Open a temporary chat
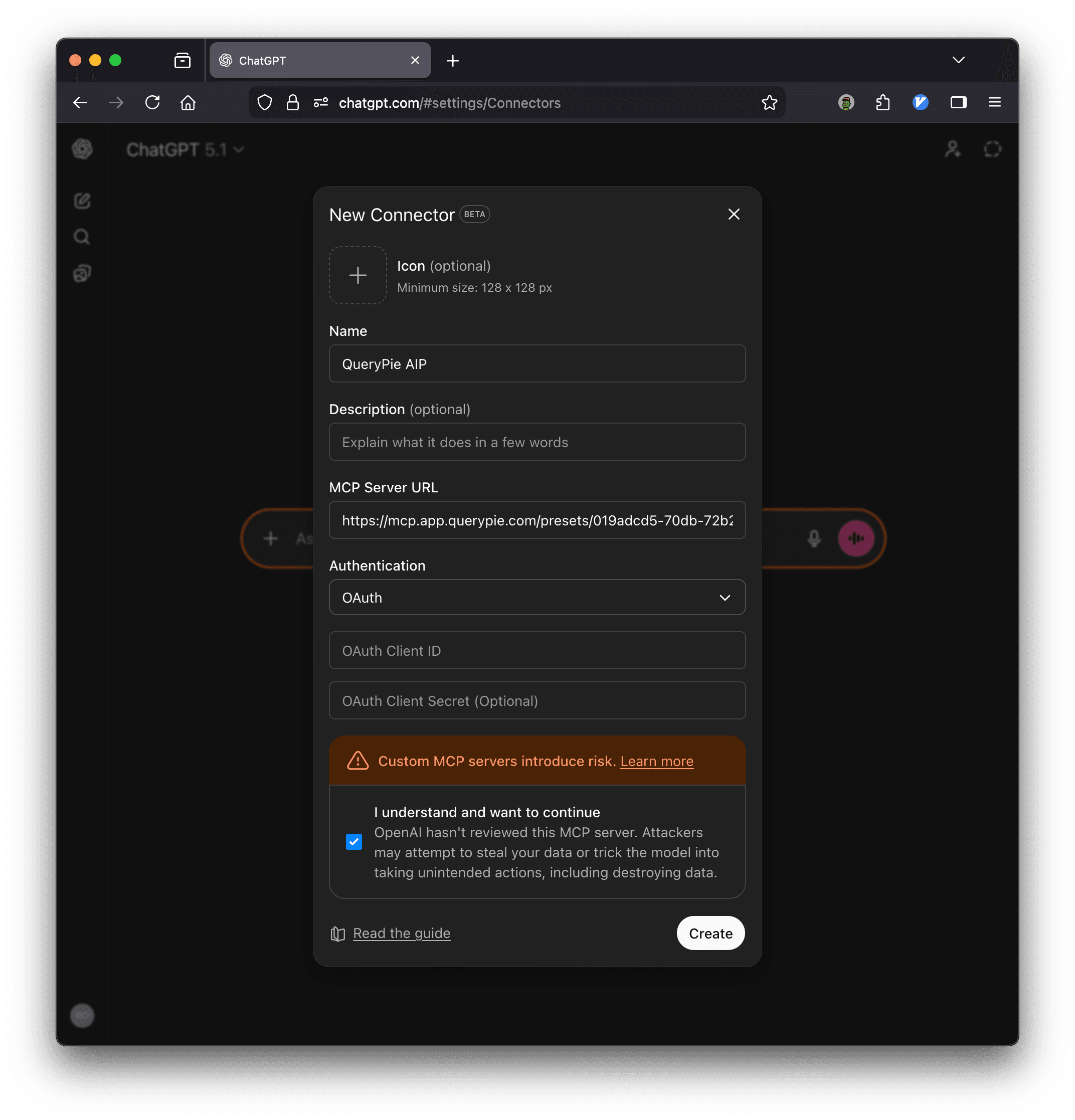The height and width of the screenshot is (1120, 1075). pyautogui.click(x=993, y=149)
